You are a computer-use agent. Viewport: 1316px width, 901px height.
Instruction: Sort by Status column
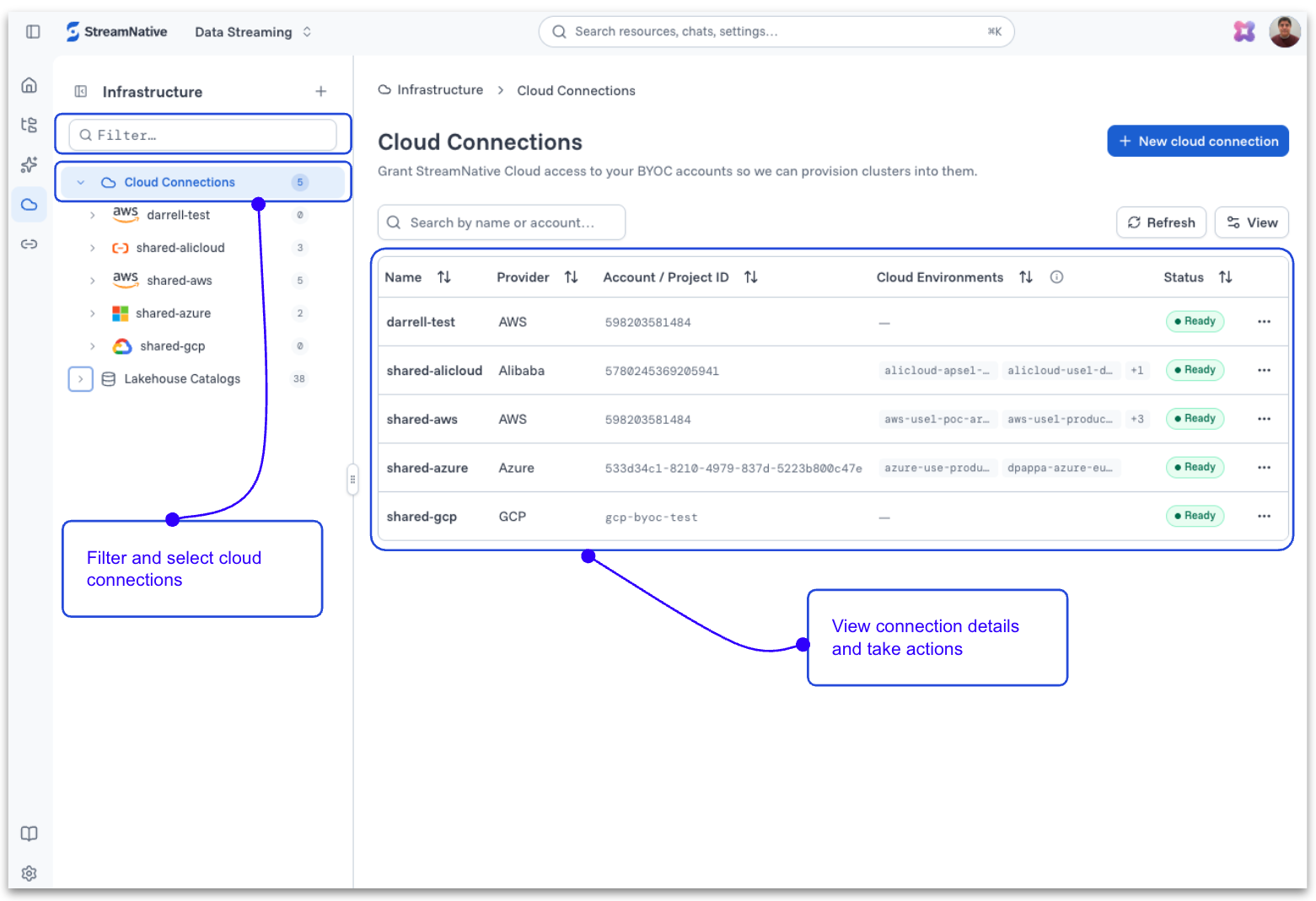coord(1226,277)
